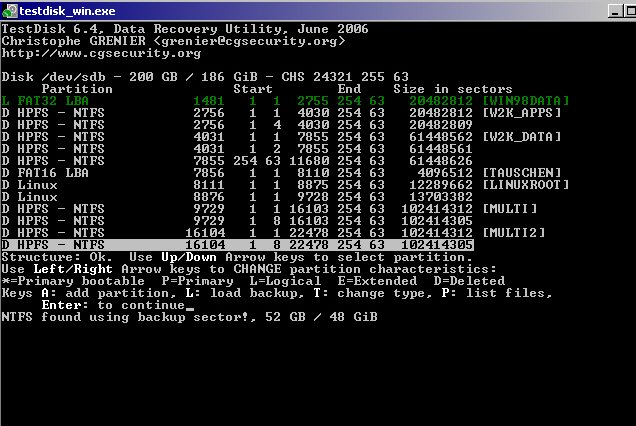Click the [W2K_APPS] partition label

click(x=521, y=113)
